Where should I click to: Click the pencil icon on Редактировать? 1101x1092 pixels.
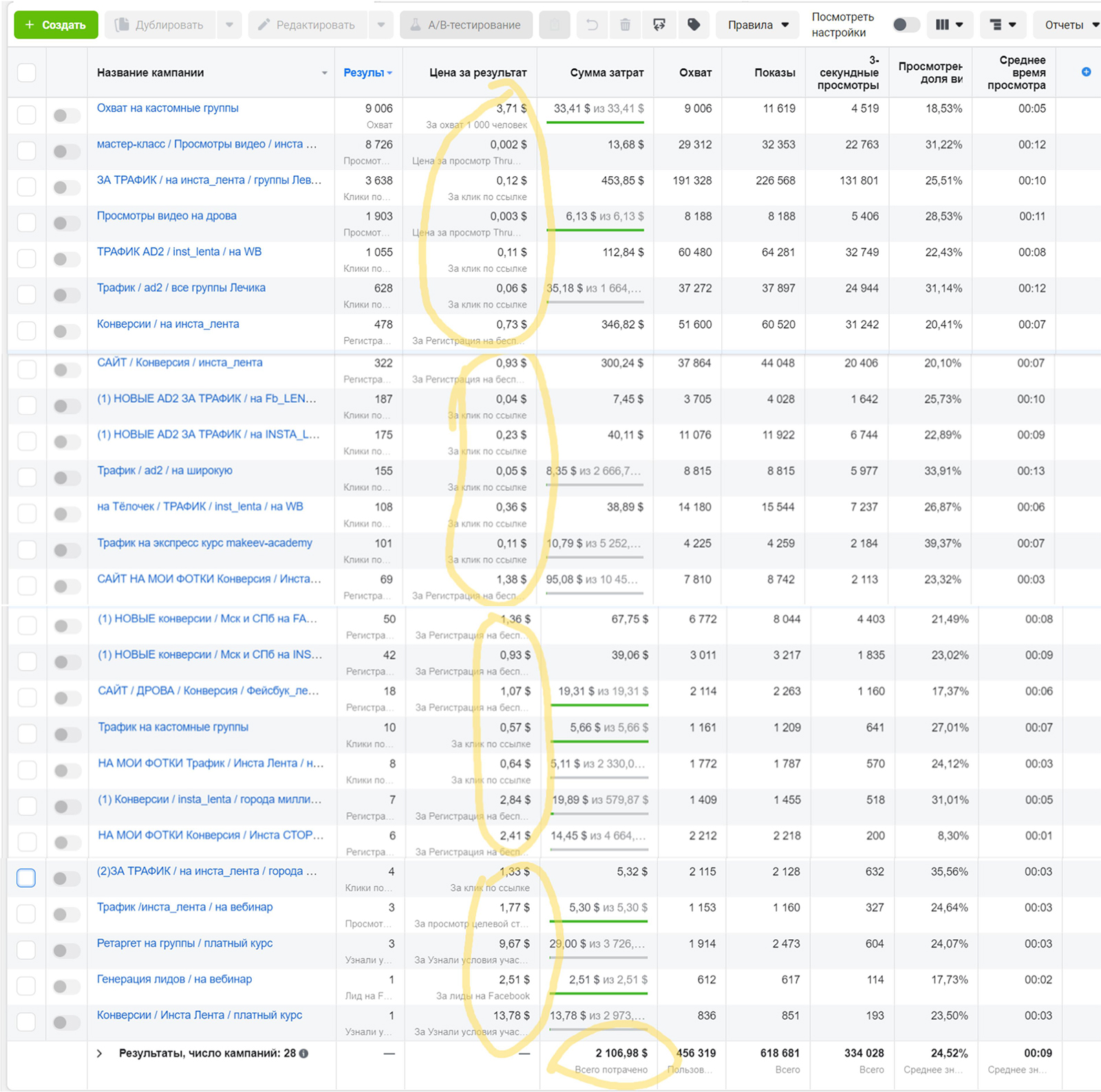point(264,25)
